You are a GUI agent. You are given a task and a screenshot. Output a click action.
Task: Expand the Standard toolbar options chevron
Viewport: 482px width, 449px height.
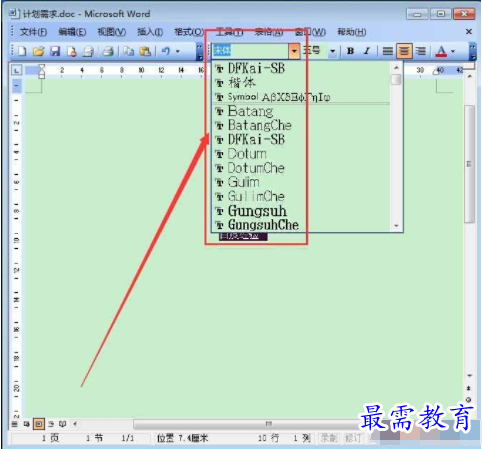(x=199, y=52)
